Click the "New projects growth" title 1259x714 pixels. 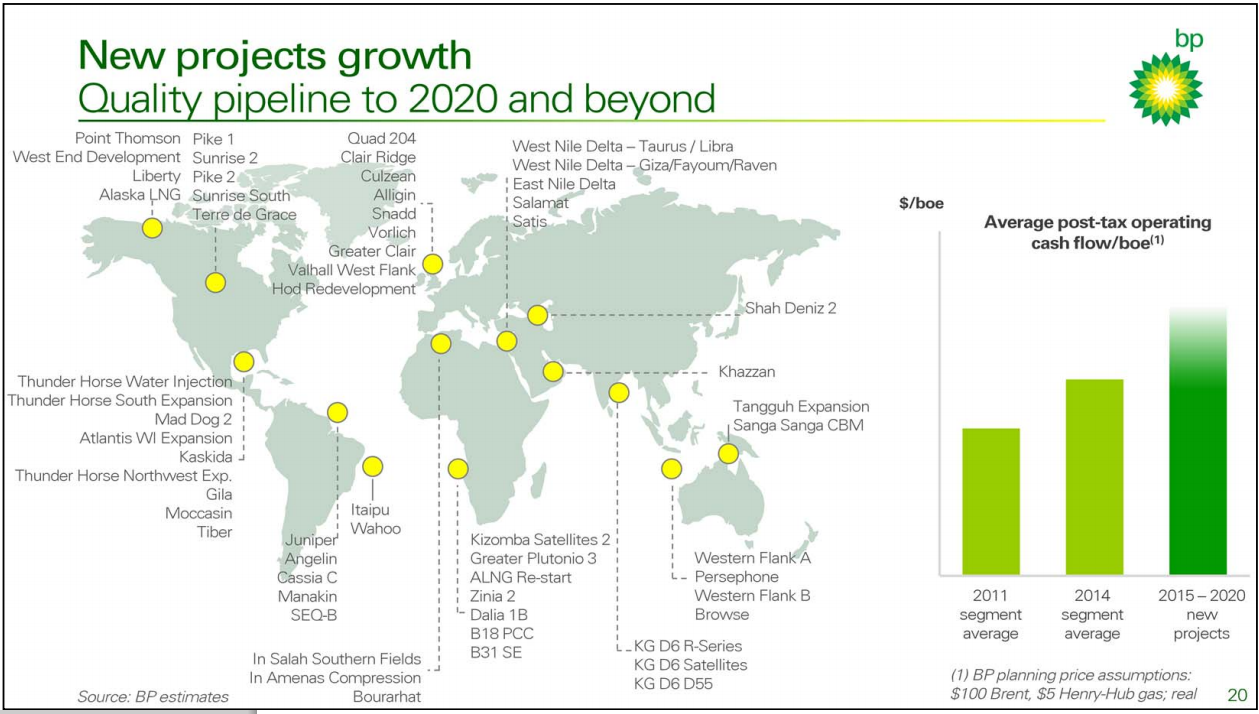pyautogui.click(x=275, y=55)
